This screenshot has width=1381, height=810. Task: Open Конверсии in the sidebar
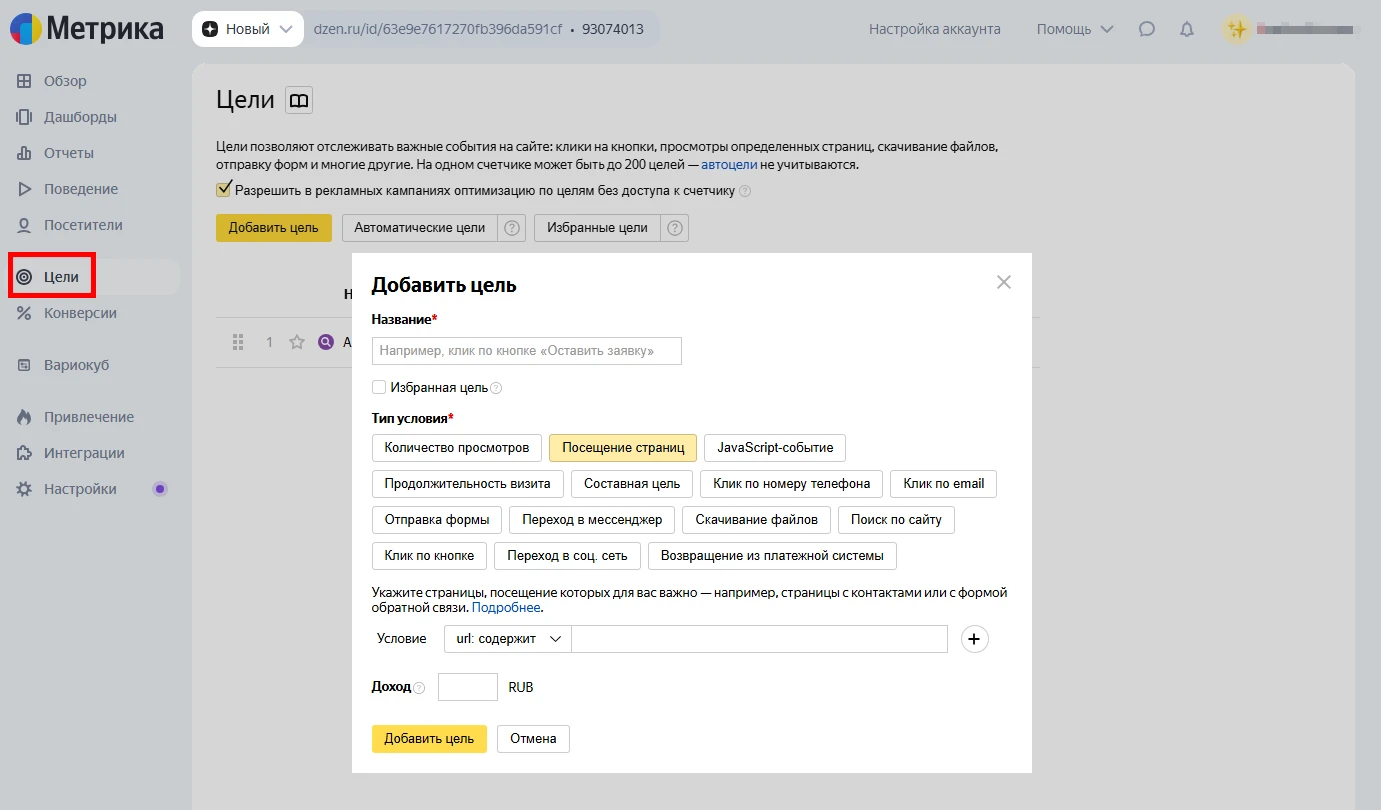click(80, 313)
